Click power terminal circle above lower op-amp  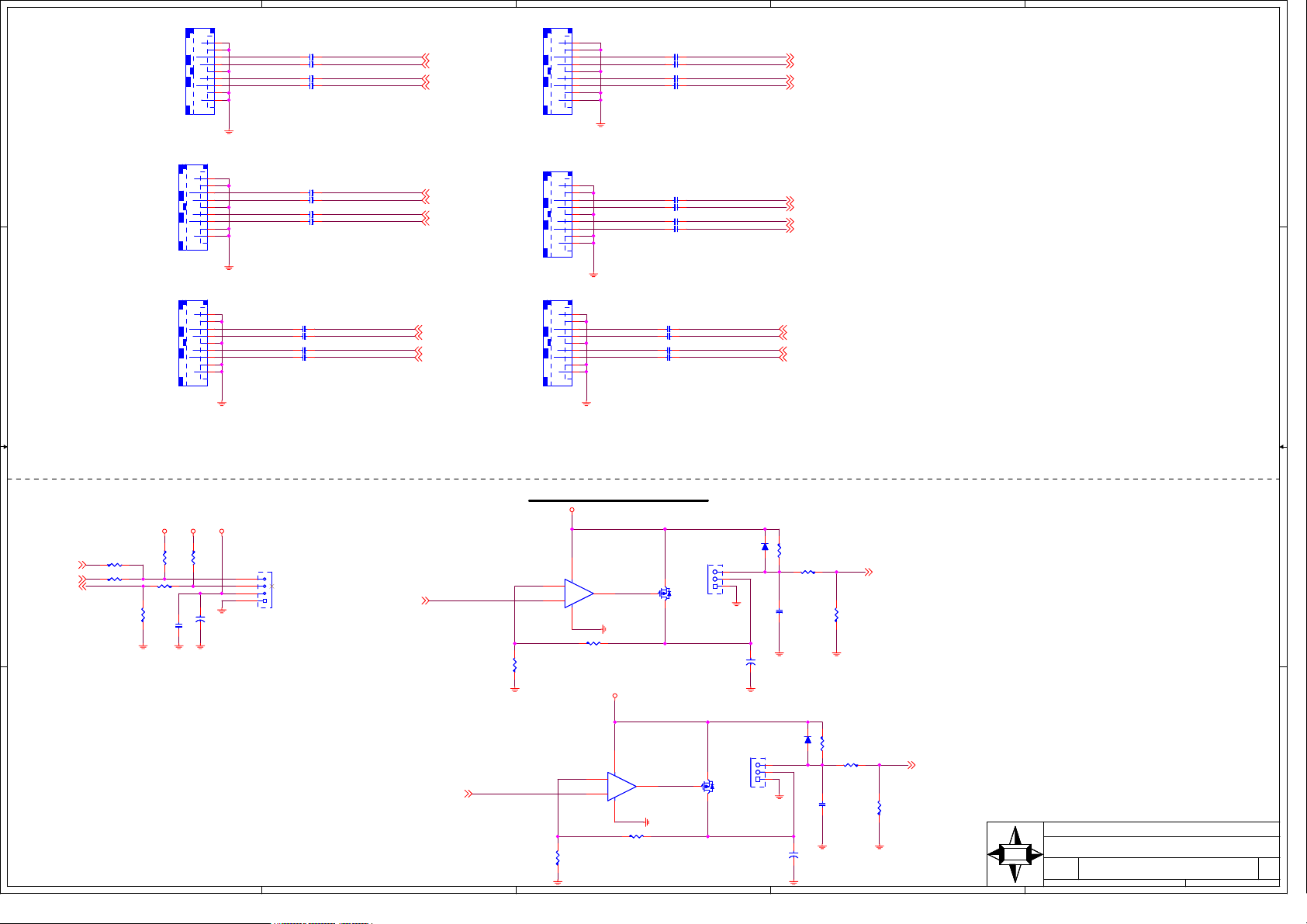[x=615, y=696]
